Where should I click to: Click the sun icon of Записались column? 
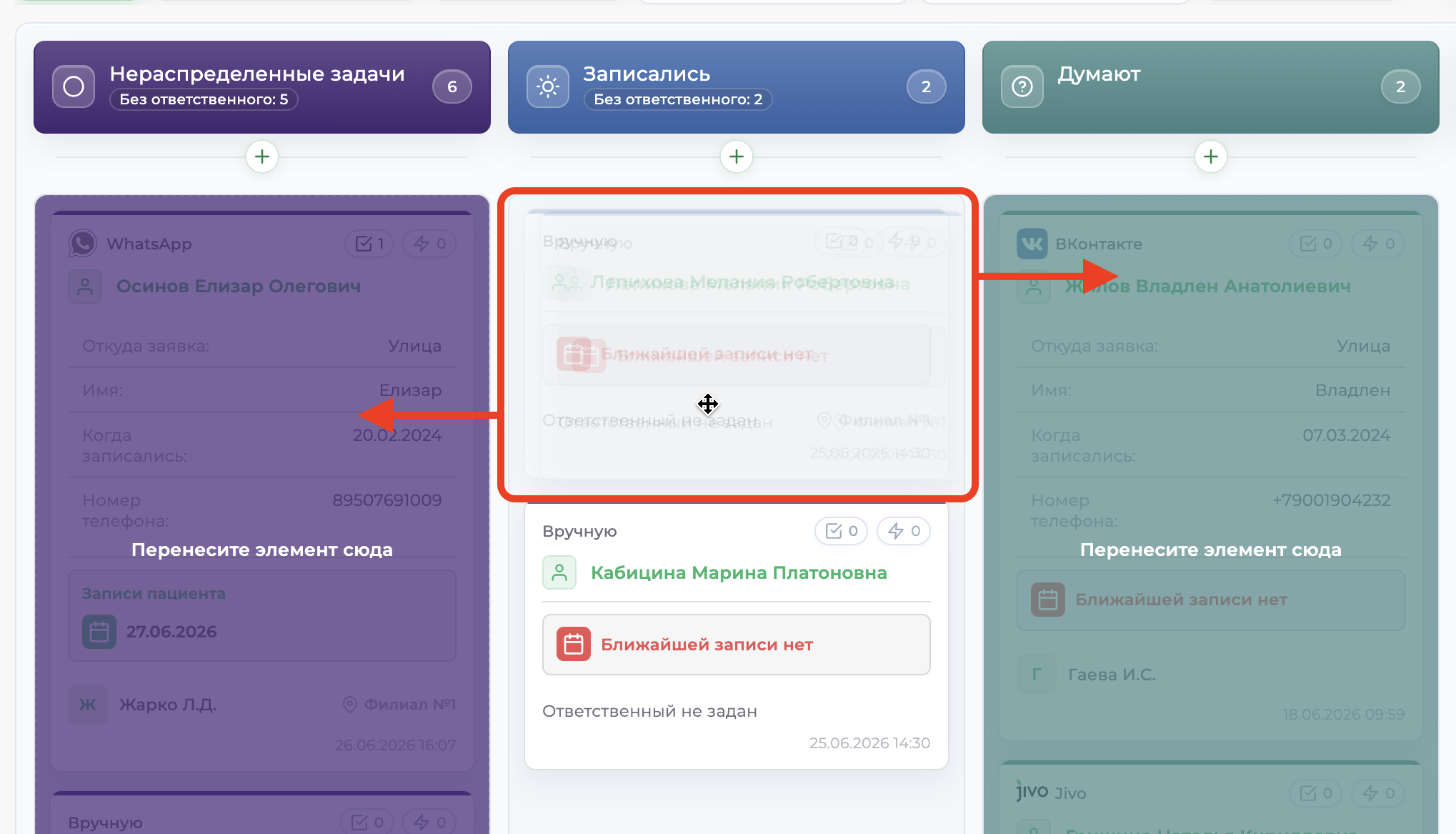pyautogui.click(x=548, y=86)
